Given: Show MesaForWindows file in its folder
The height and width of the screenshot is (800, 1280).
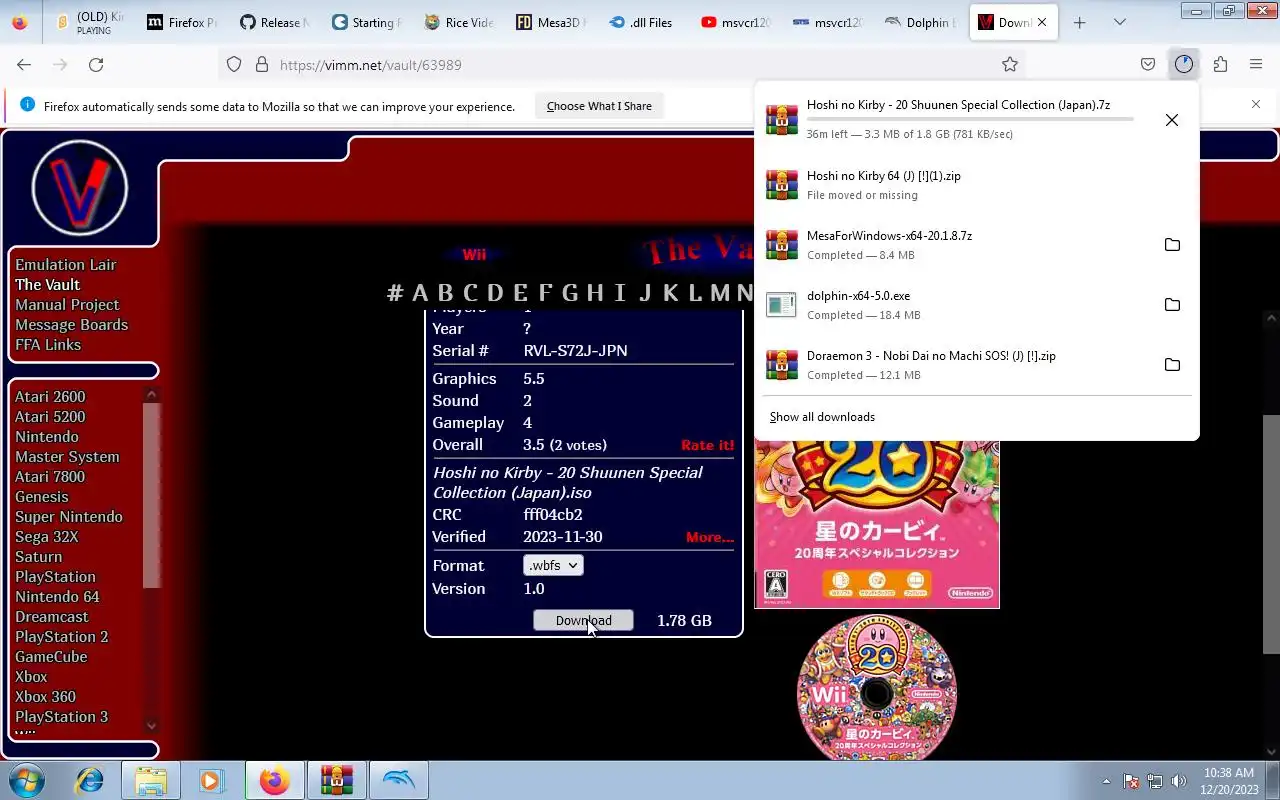Looking at the screenshot, I should (1172, 245).
